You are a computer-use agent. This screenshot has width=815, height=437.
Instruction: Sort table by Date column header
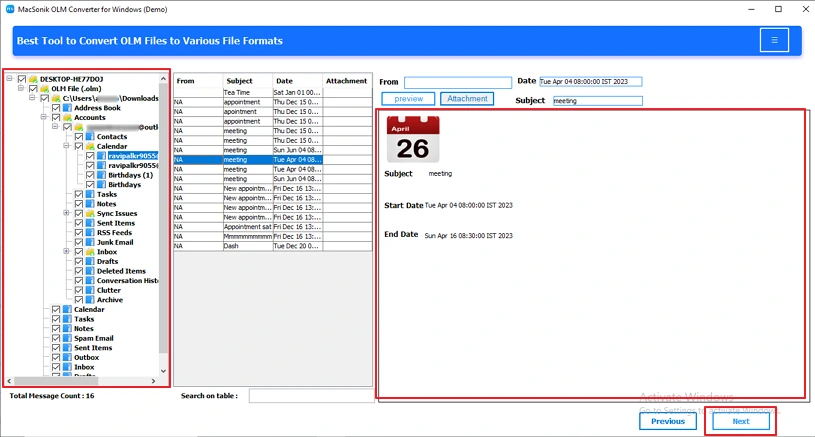298,81
